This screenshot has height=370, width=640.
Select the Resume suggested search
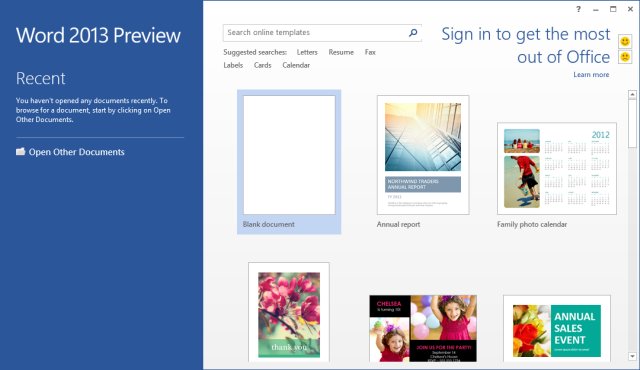tap(341, 52)
